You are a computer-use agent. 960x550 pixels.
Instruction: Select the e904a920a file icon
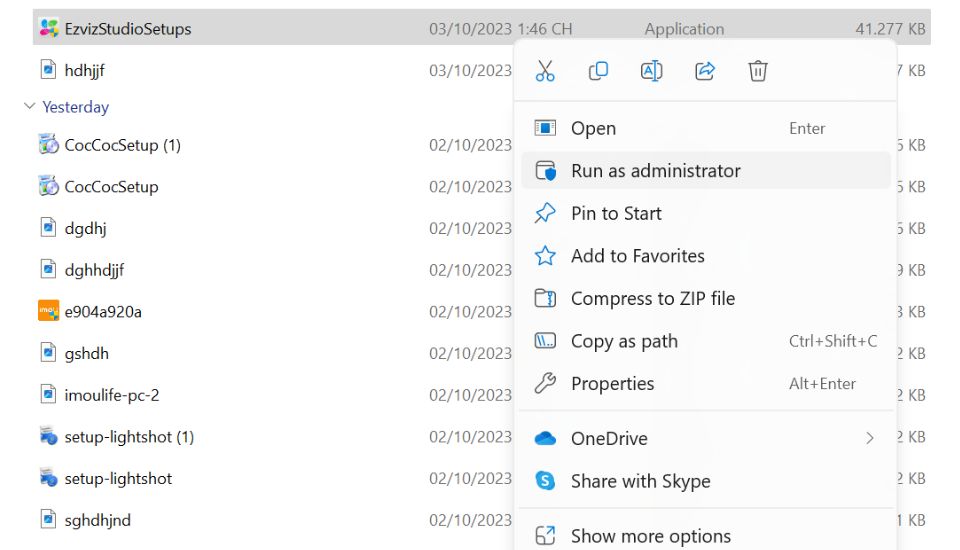[x=48, y=311]
